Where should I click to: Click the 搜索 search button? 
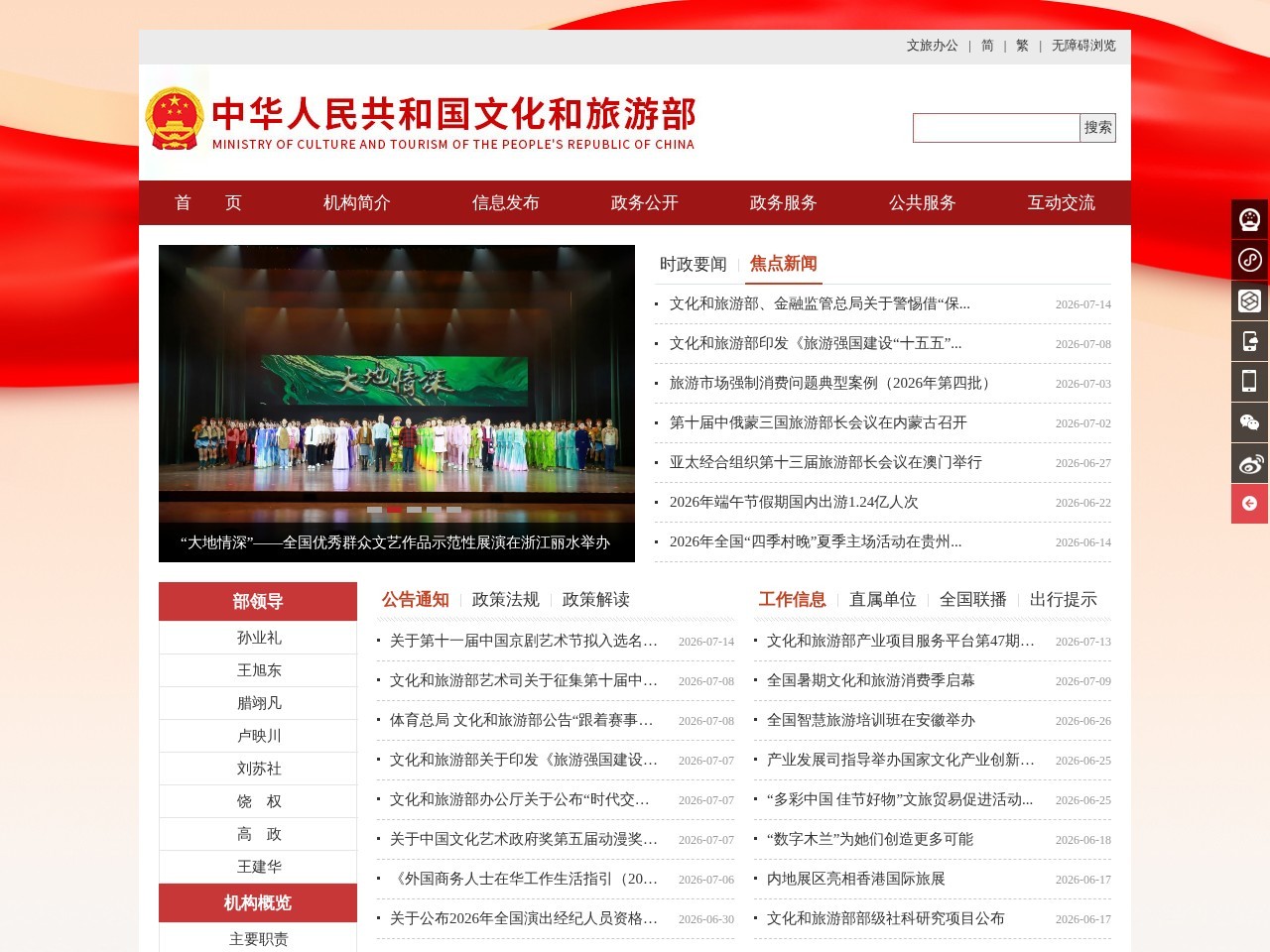[x=1098, y=127]
